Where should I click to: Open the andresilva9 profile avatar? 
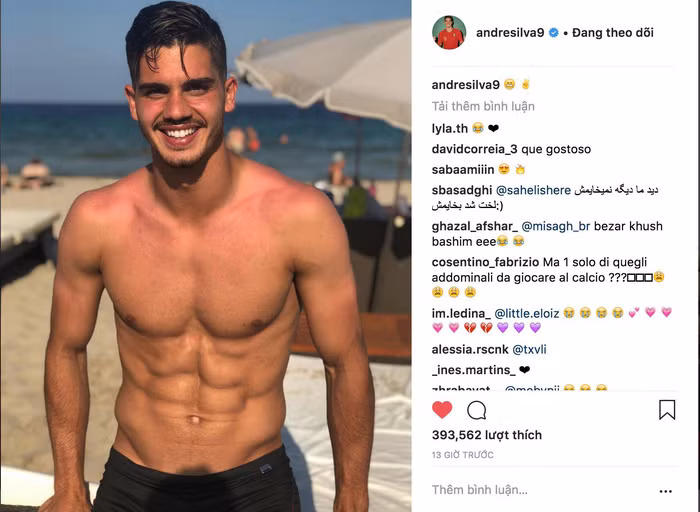pyautogui.click(x=449, y=32)
